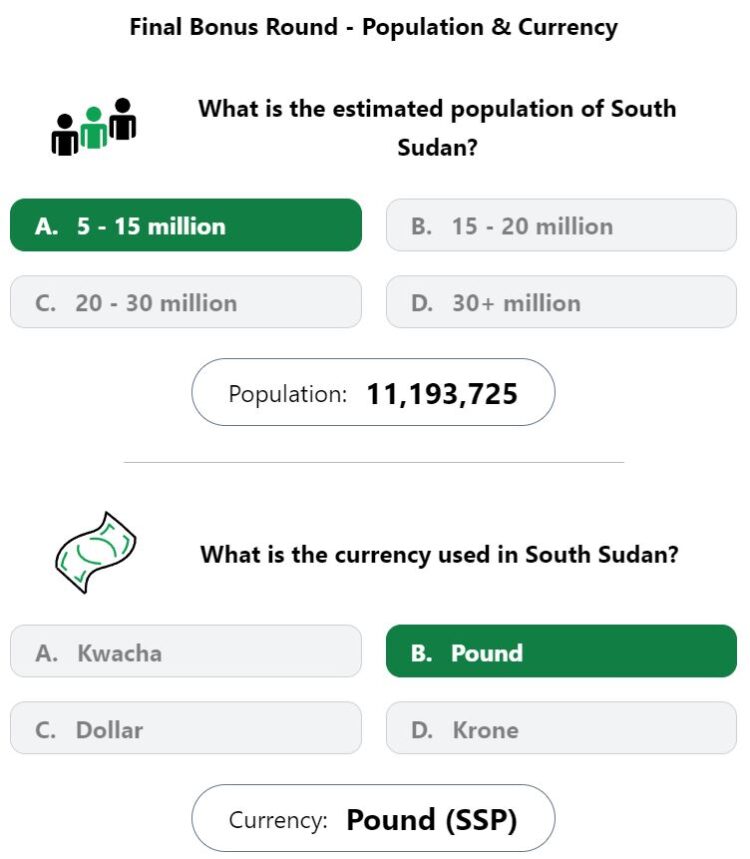Click the green banknote currency icon
This screenshot has width=750, height=859.
(x=96, y=552)
